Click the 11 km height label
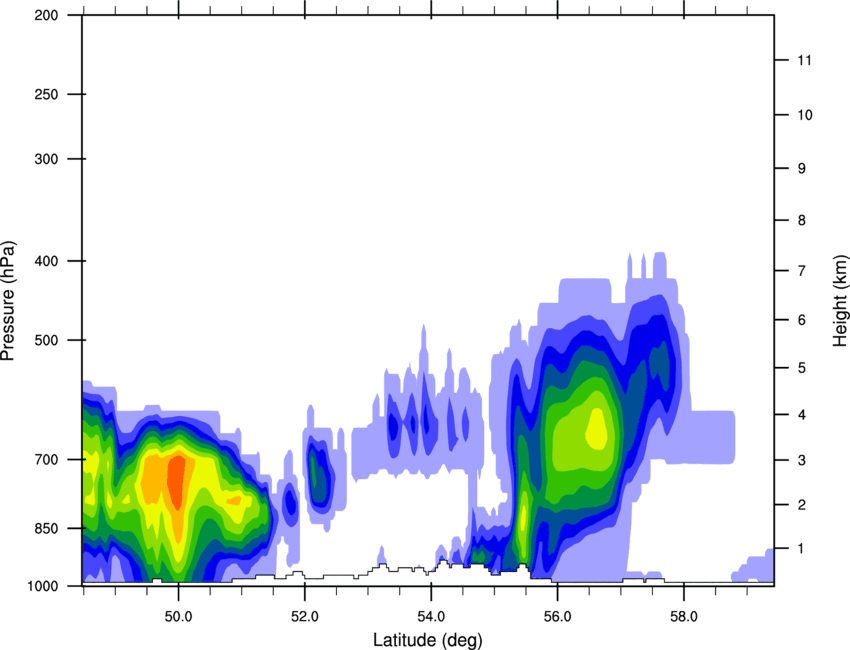Viewport: 850px width, 650px height. coord(804,60)
